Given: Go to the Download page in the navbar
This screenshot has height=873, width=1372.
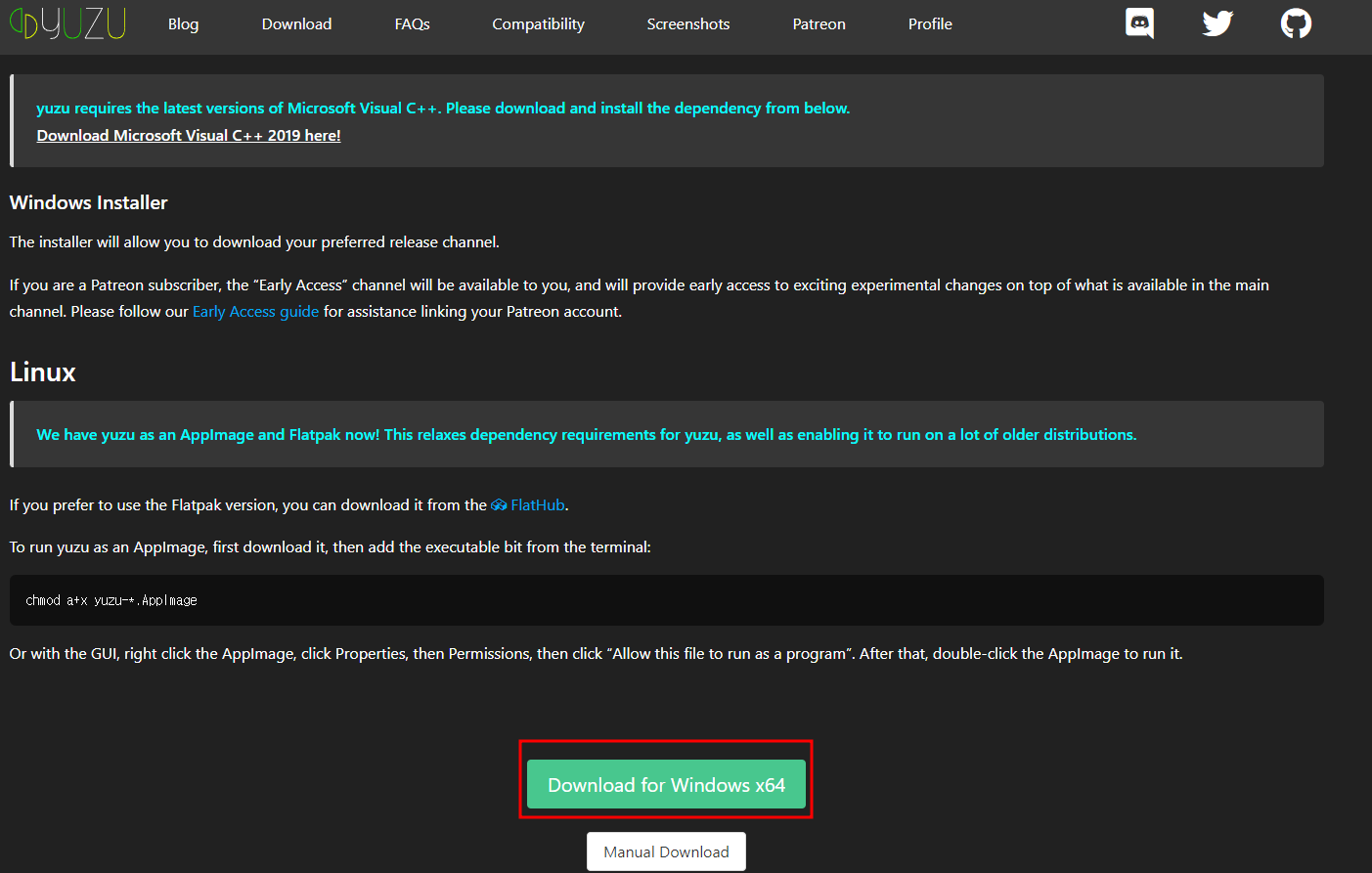Looking at the screenshot, I should 296,23.
